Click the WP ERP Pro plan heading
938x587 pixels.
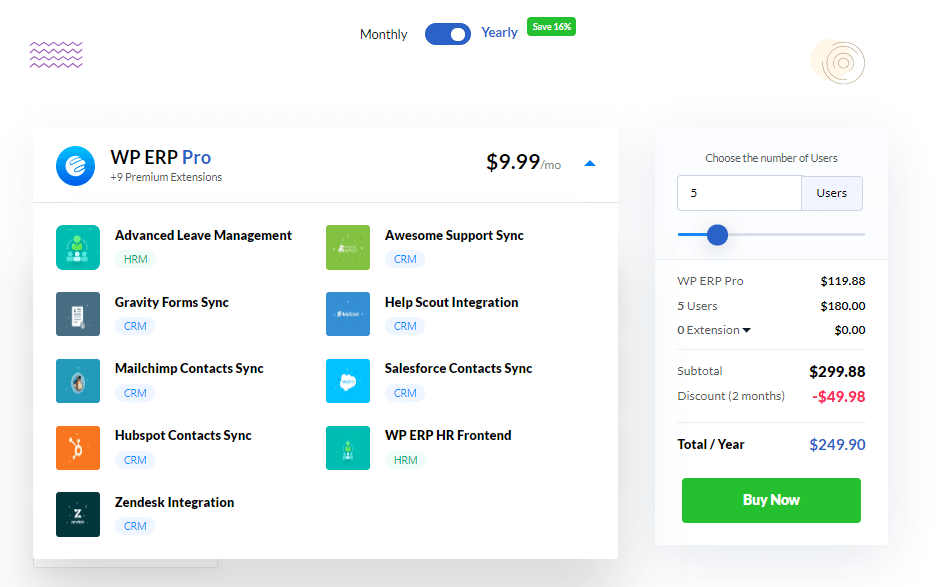(161, 157)
